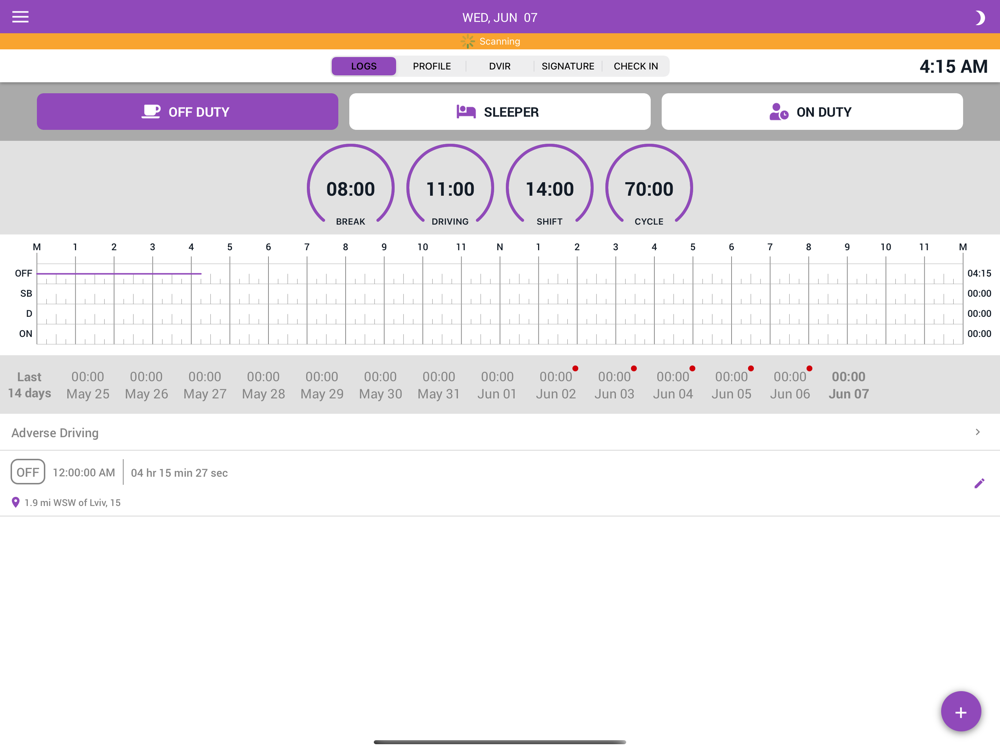
Task: Tap the 4:15 AM clock text
Action: 953,66
